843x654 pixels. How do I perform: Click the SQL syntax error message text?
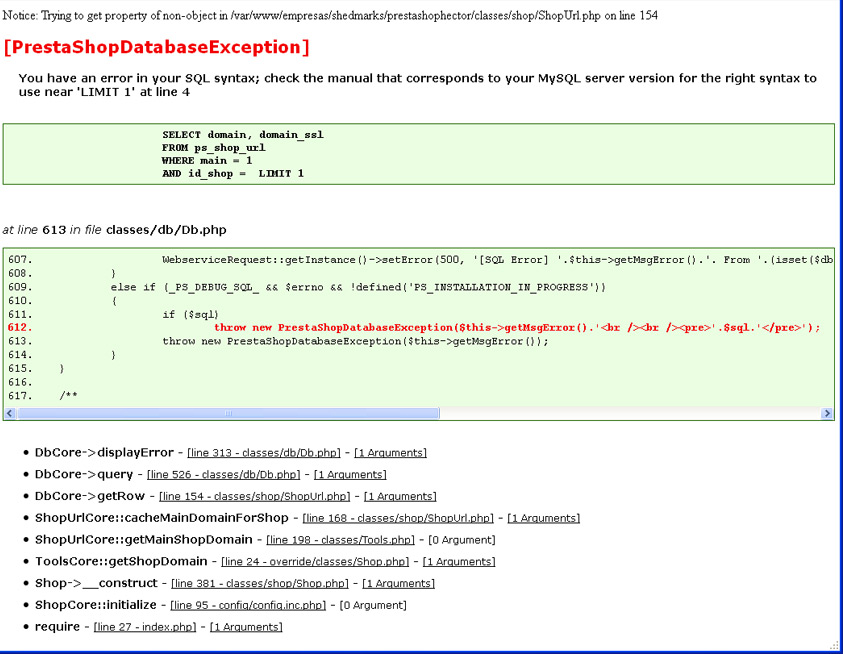(x=418, y=85)
